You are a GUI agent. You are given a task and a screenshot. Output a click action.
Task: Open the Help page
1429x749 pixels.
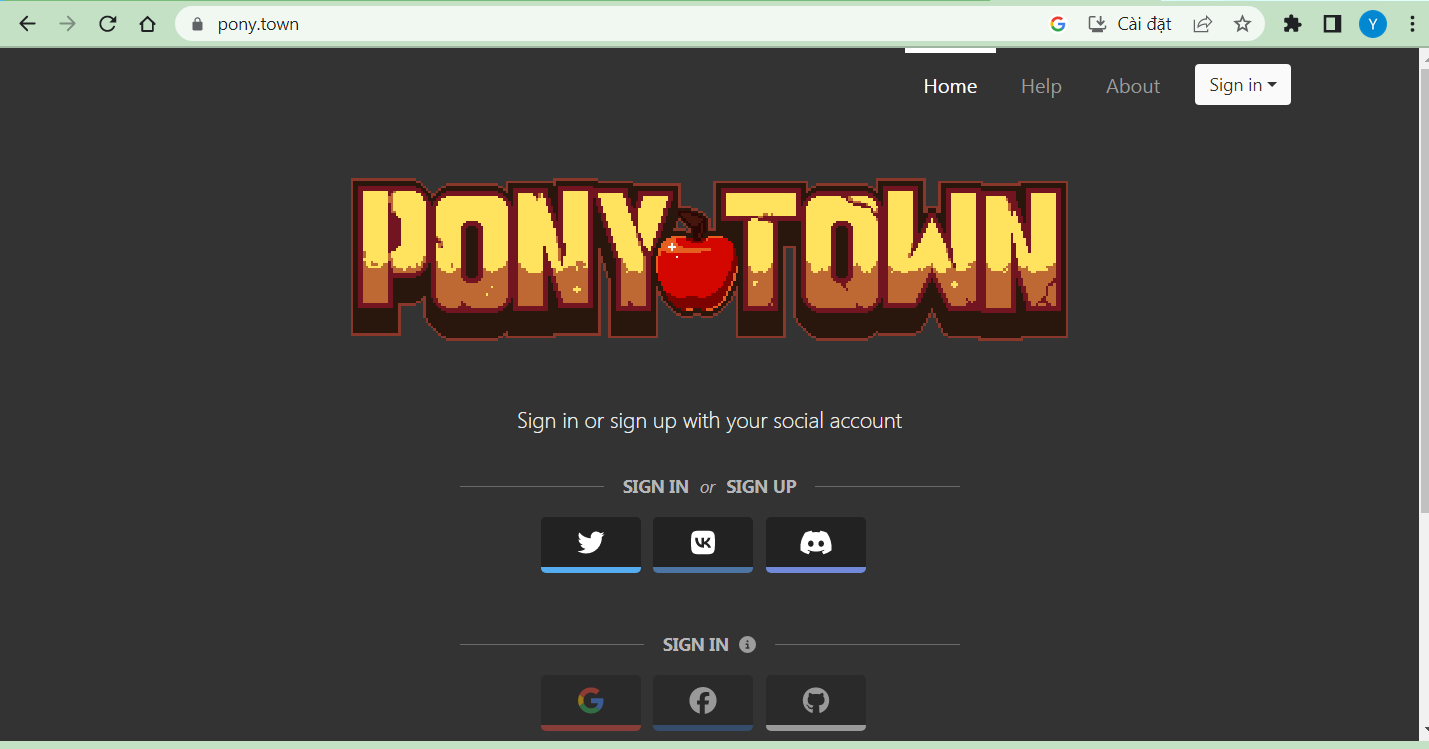tap(1041, 86)
